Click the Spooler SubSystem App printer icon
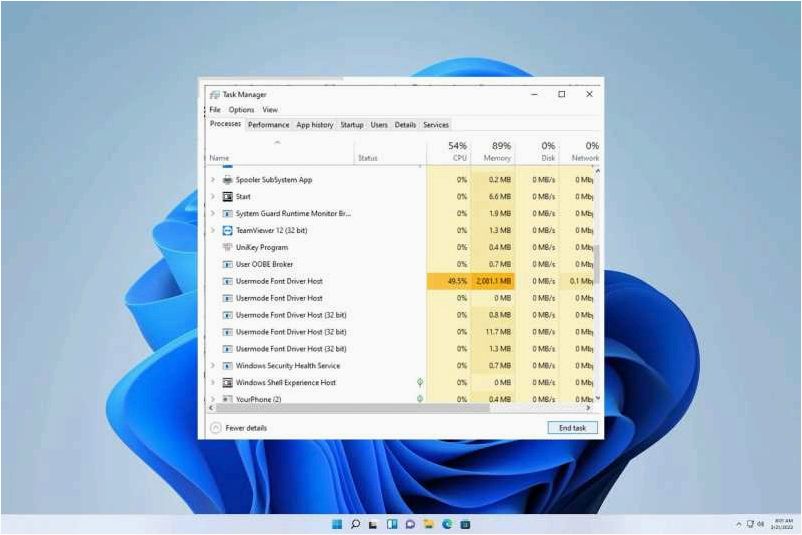Screen dimensions: 802x535 click(x=228, y=180)
